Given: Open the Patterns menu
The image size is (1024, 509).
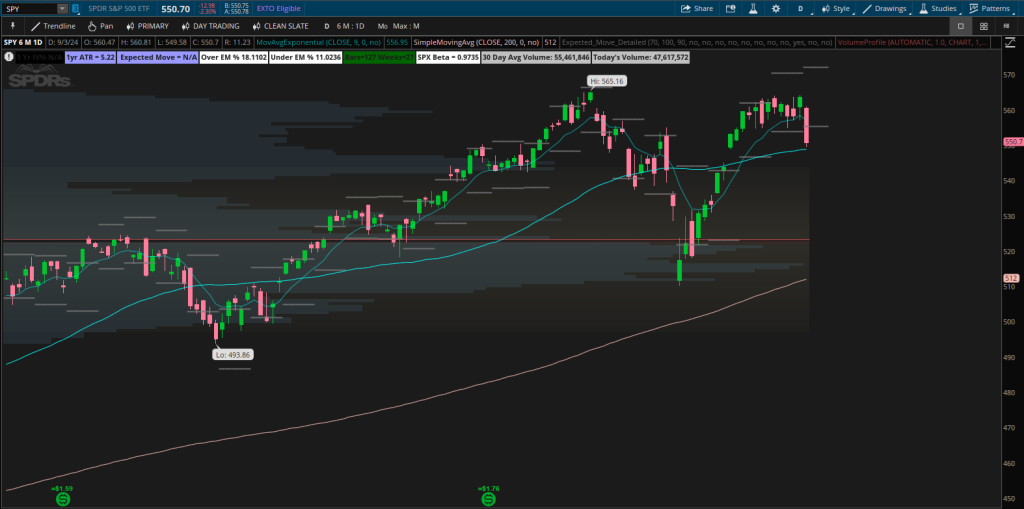Looking at the screenshot, I should (x=989, y=8).
